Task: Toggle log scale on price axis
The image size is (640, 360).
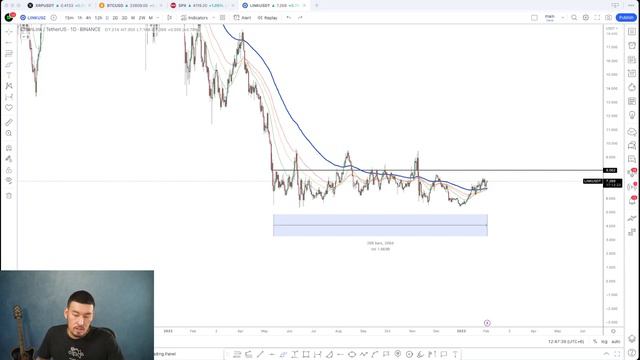Action: (x=604, y=342)
